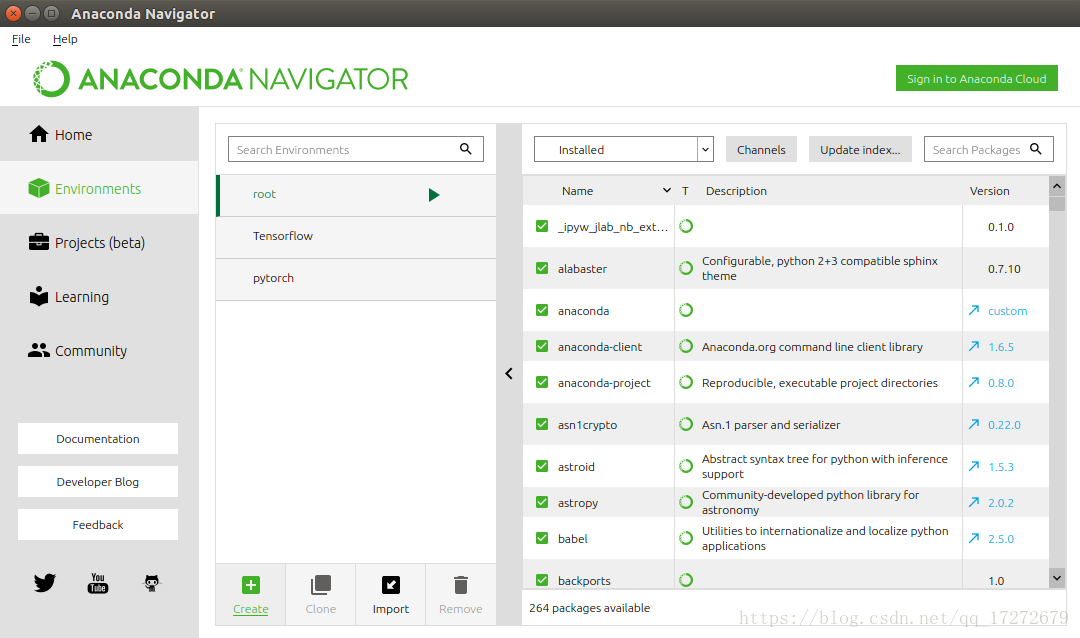Click the Feedback button

[98, 524]
